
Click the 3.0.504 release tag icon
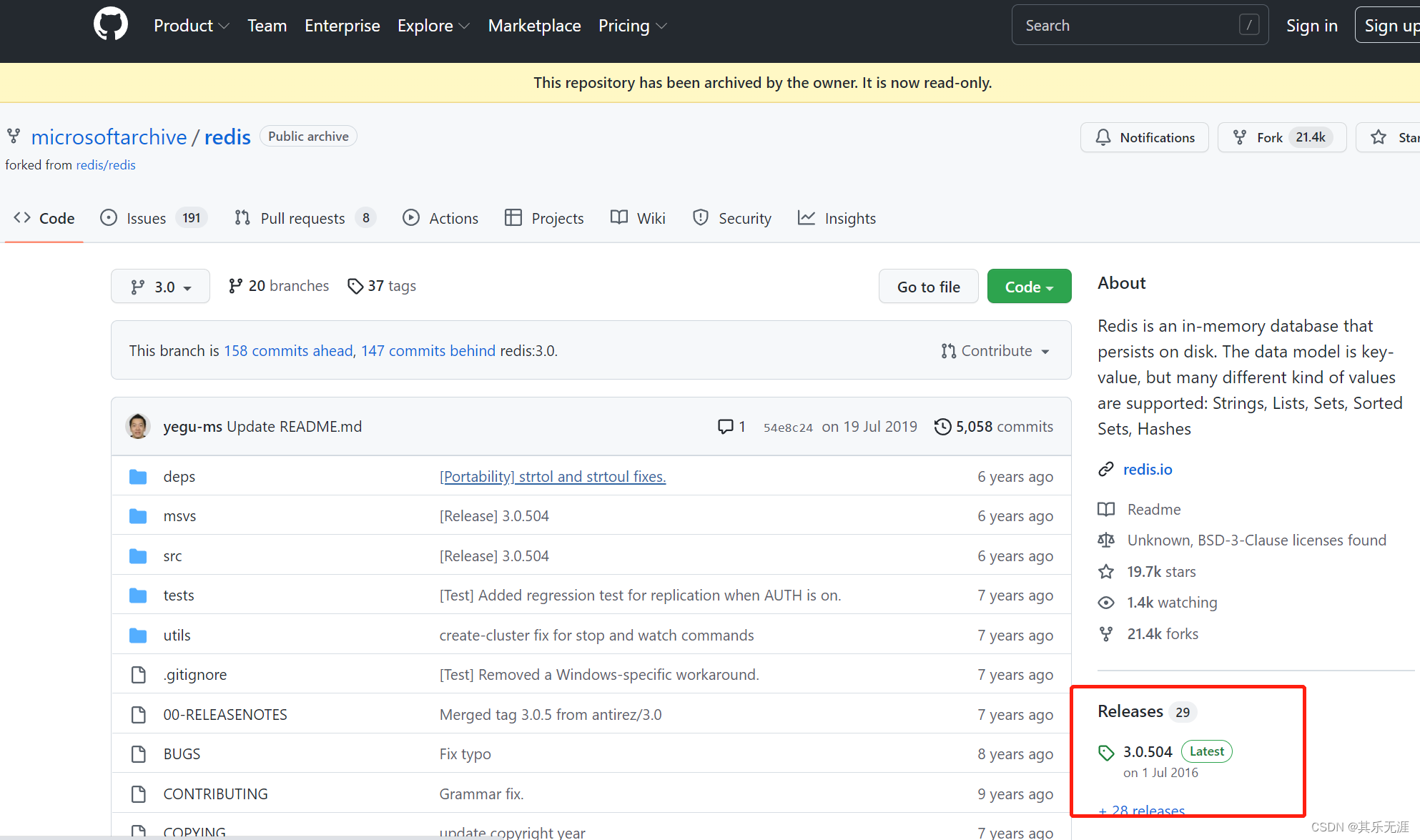[1106, 752]
